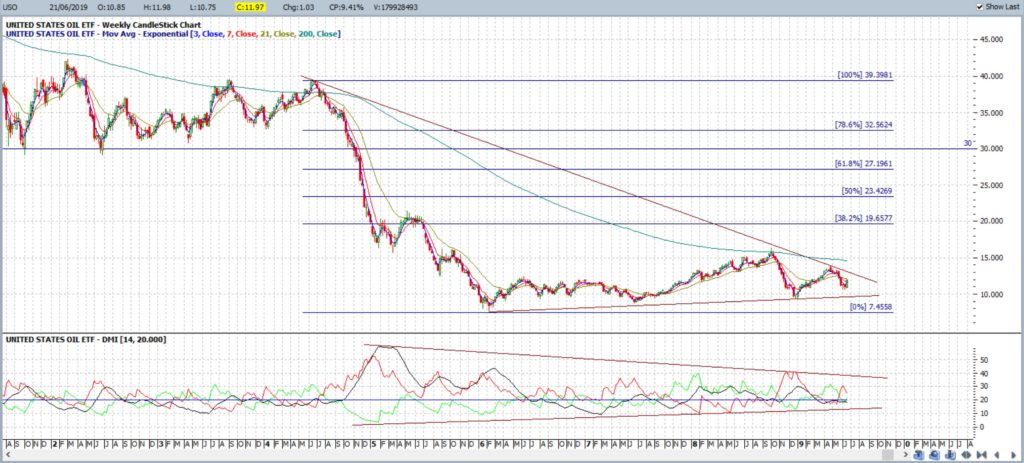The image size is (1024, 463).
Task: Click the date 21/06/2019 in the header
Action: click(69, 7)
